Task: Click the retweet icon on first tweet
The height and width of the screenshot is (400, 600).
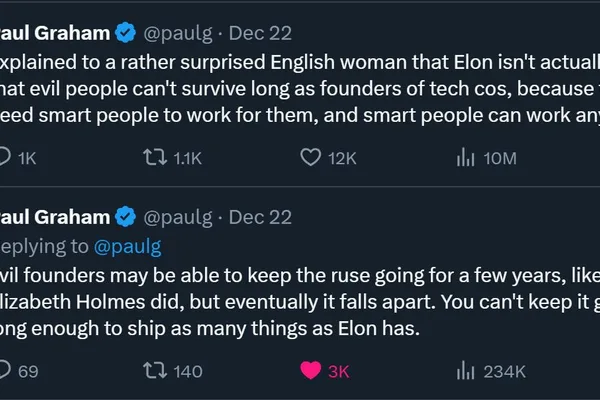Action: (x=155, y=157)
